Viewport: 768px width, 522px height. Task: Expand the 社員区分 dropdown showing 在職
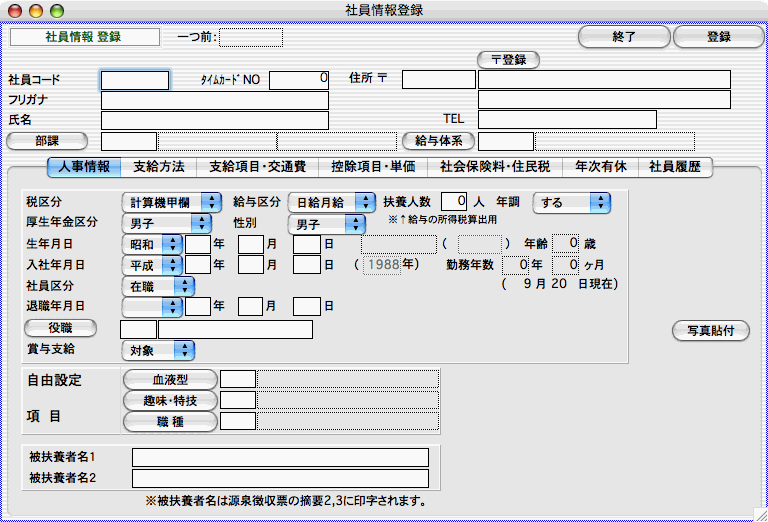click(x=157, y=286)
